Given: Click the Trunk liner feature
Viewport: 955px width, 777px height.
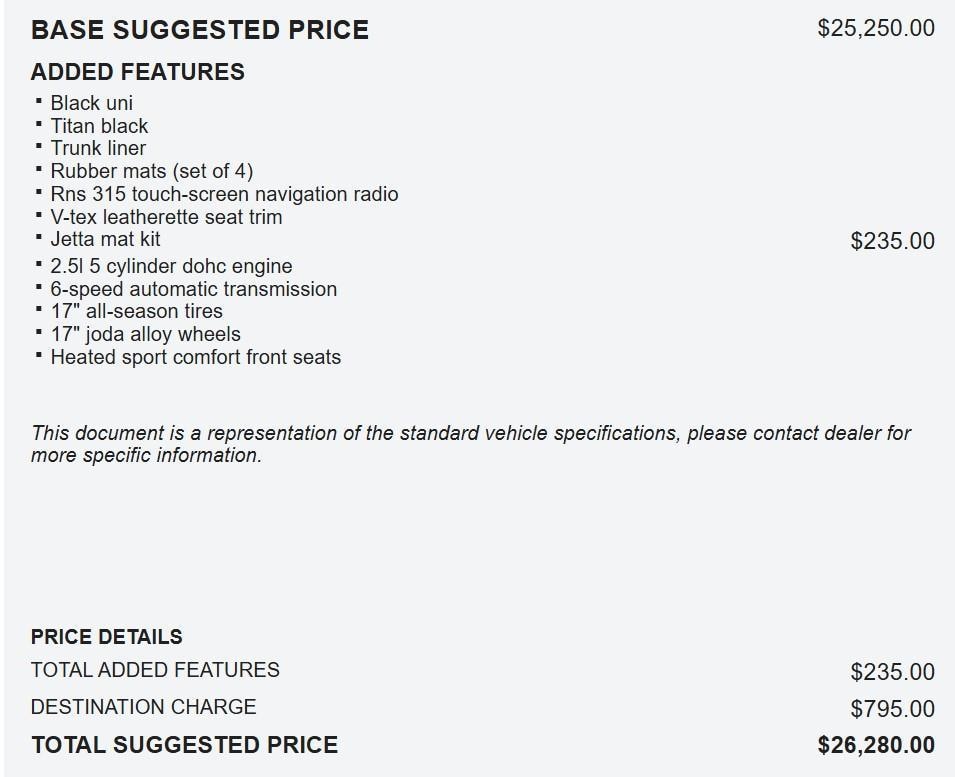Looking at the screenshot, I should (x=98, y=148).
